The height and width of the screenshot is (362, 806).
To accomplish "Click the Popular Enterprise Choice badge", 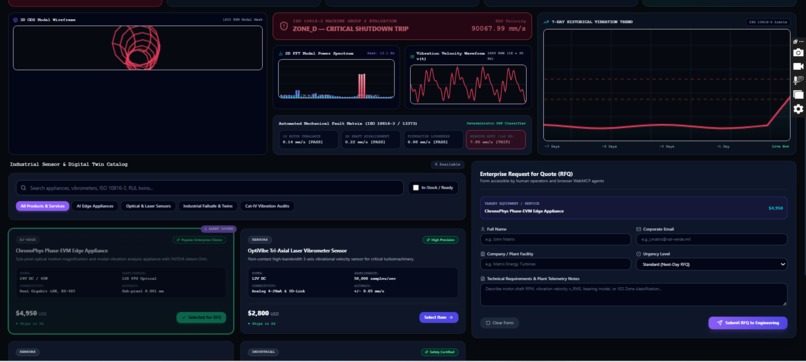I will coord(199,240).
